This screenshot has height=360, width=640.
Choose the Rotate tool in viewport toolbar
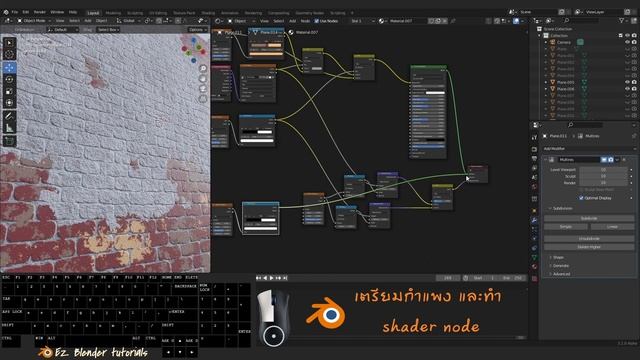click(9, 80)
